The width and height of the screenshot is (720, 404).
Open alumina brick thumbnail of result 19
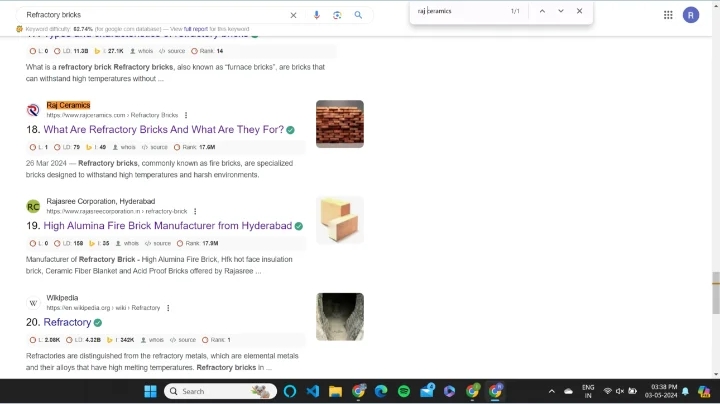pyautogui.click(x=340, y=220)
